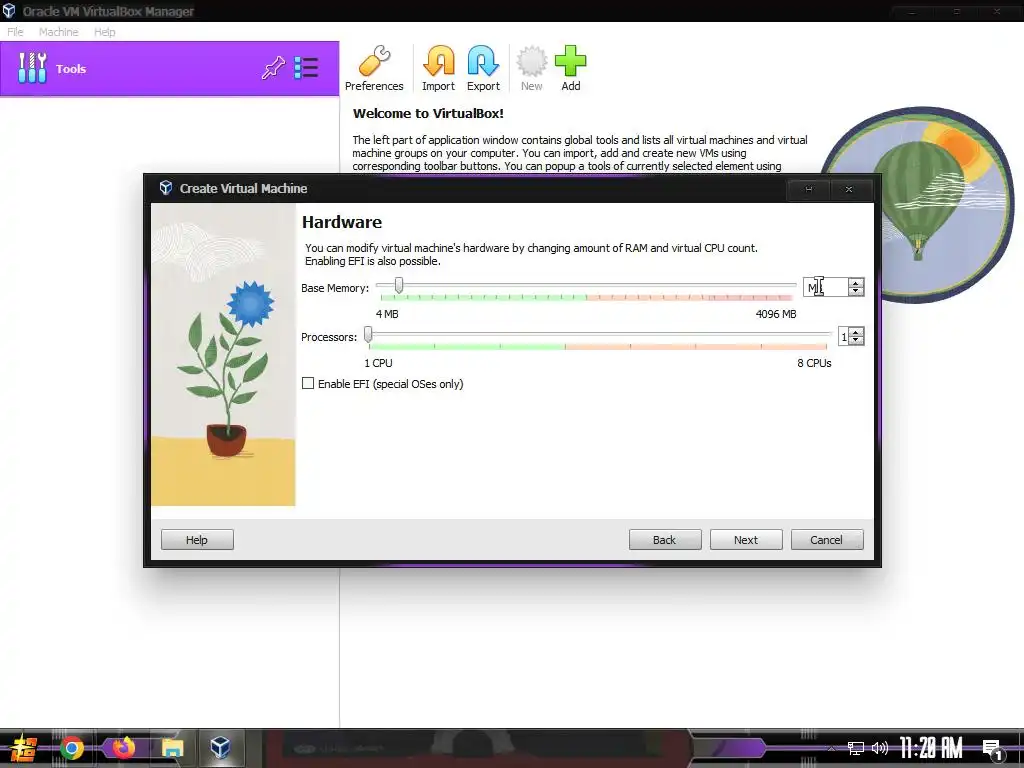The height and width of the screenshot is (768, 1024).
Task: Enable EFI (special OSes only) checkbox
Action: pyautogui.click(x=308, y=383)
